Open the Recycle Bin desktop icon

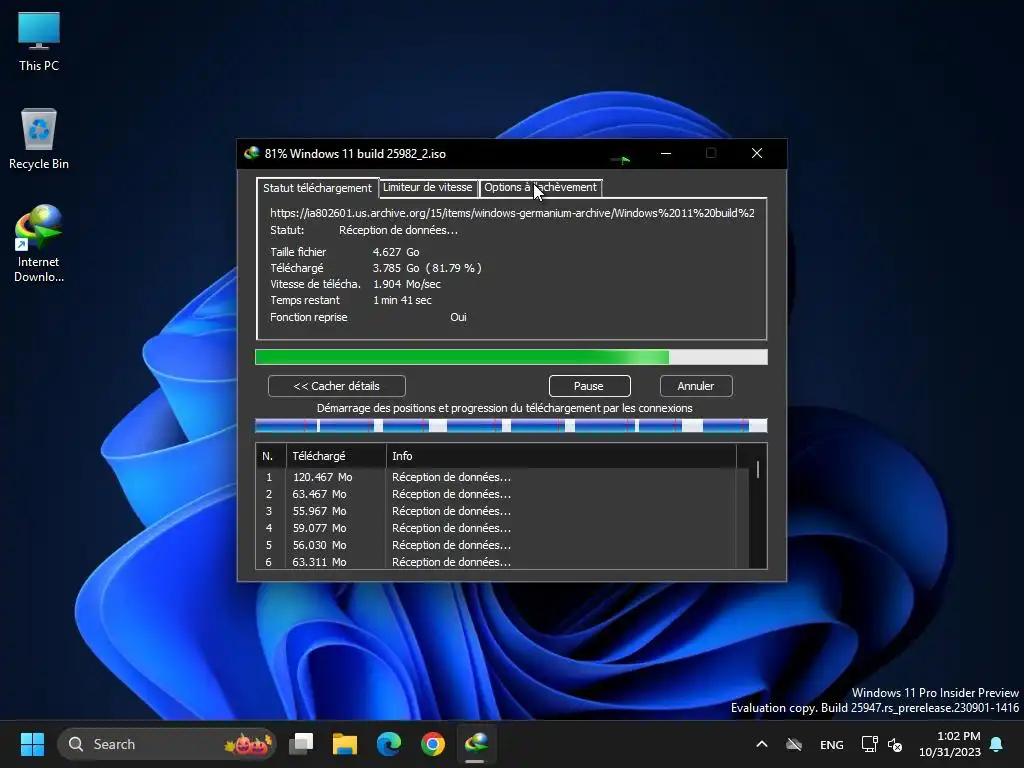39,139
